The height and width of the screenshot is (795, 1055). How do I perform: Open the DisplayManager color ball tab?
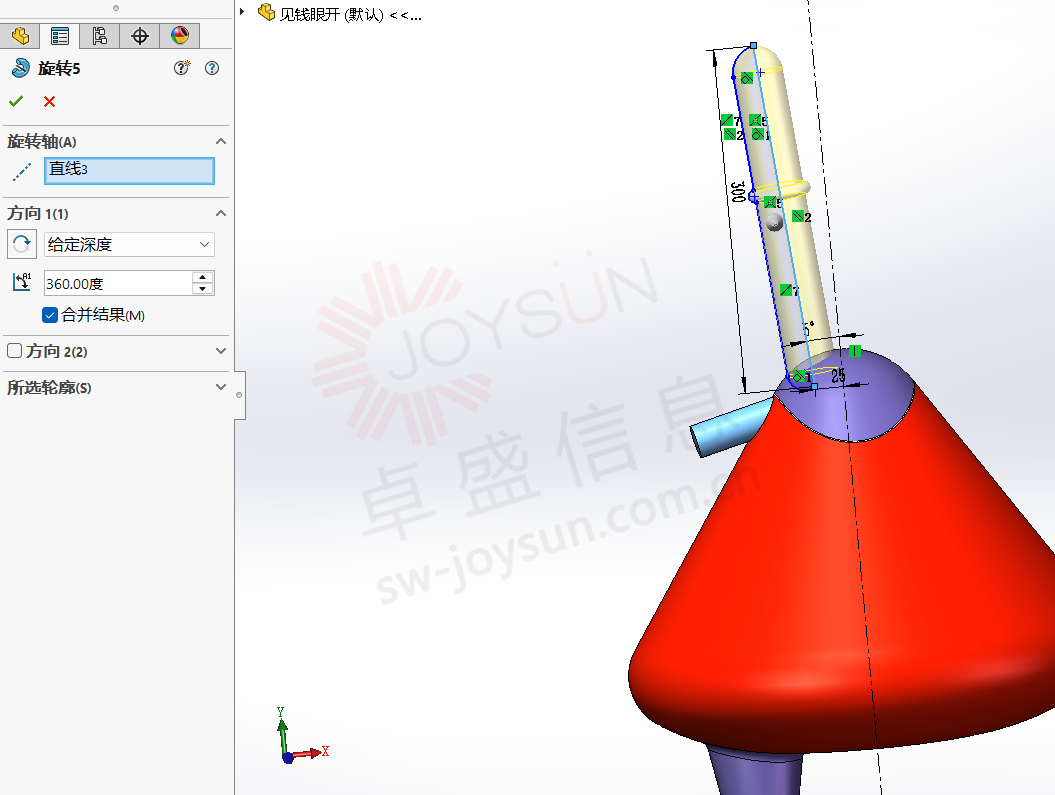180,36
